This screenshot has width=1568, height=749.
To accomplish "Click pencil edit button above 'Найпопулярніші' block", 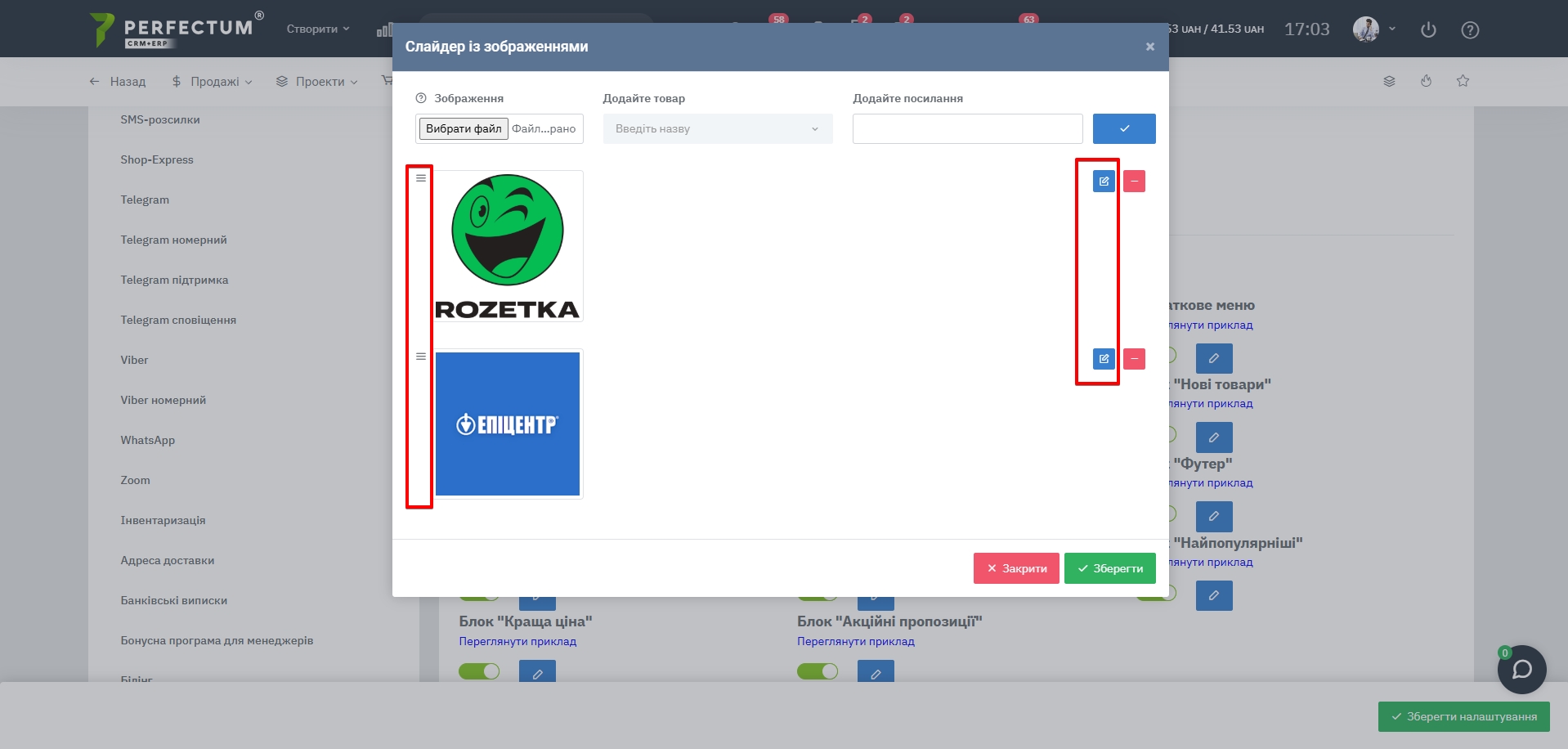I will point(1214,516).
